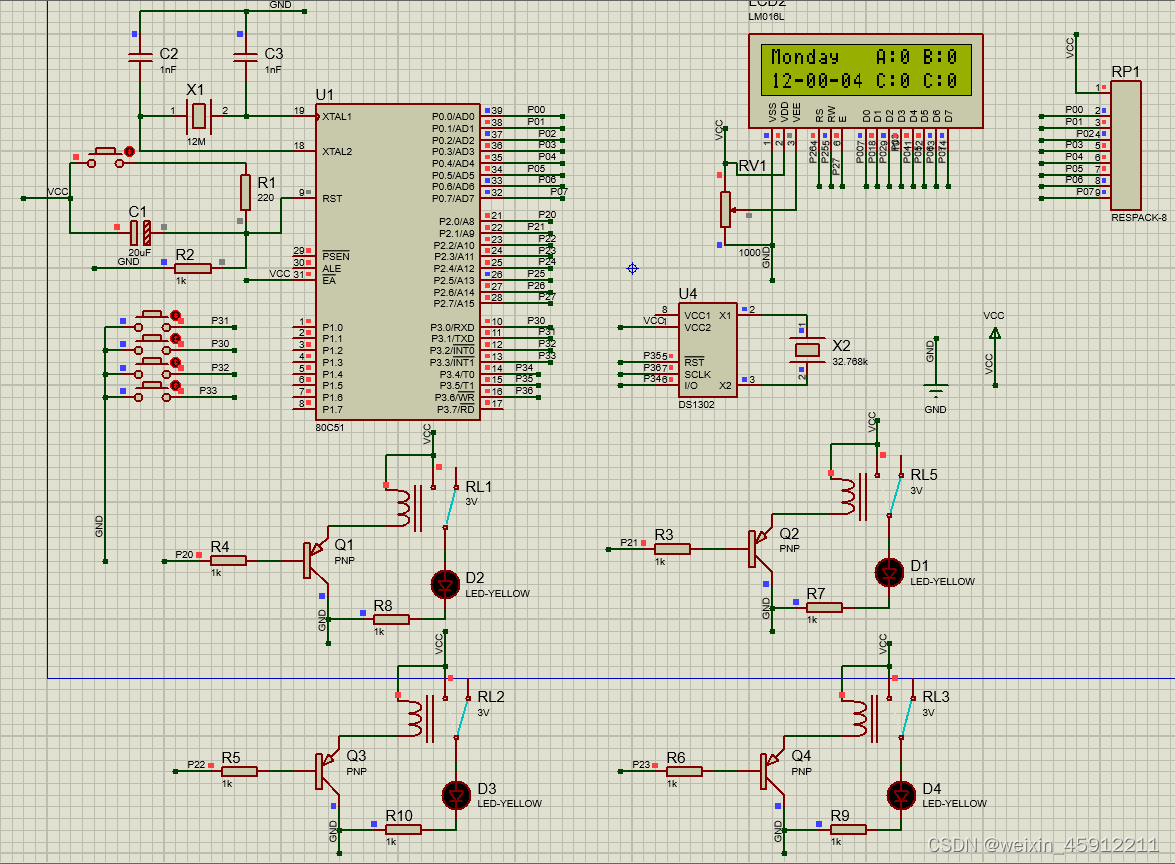Push the button wired to P33
Screen dimensions: 1175x864
pyautogui.click(x=153, y=391)
